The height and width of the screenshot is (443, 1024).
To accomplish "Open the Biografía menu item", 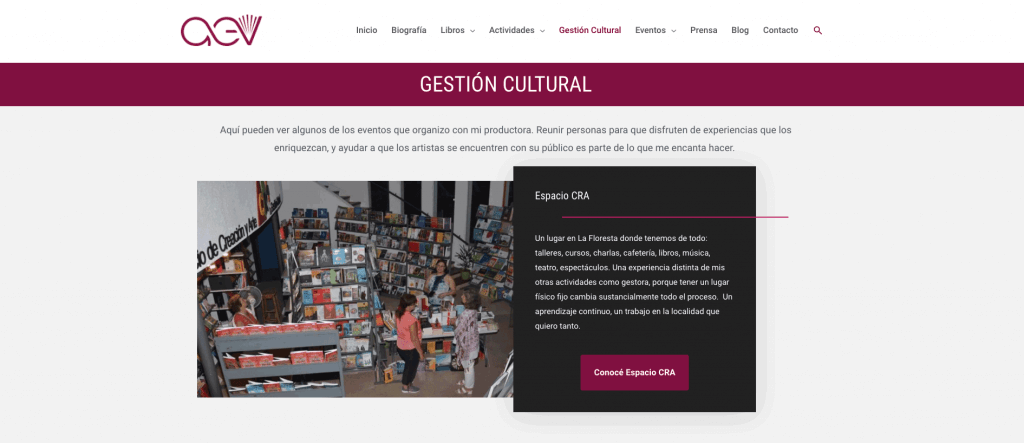I will click(409, 30).
